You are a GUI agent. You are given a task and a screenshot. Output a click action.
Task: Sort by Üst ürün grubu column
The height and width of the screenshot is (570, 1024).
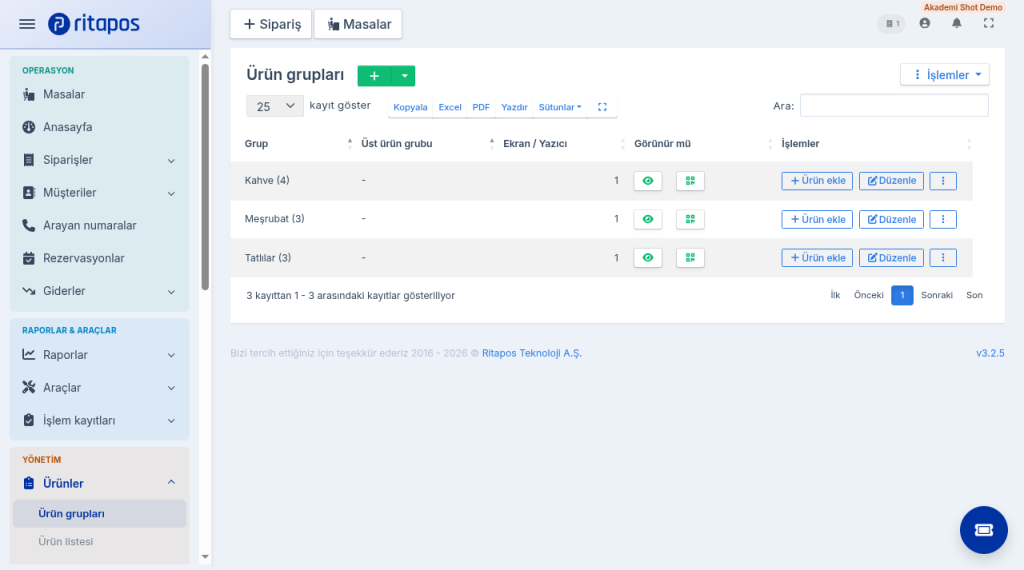pos(427,144)
